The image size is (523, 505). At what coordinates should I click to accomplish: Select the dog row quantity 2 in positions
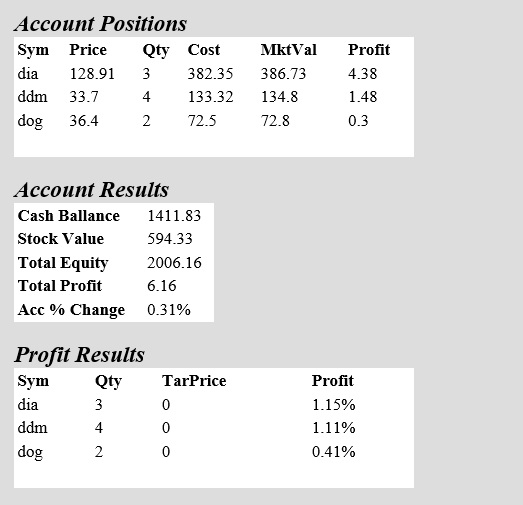(x=146, y=120)
